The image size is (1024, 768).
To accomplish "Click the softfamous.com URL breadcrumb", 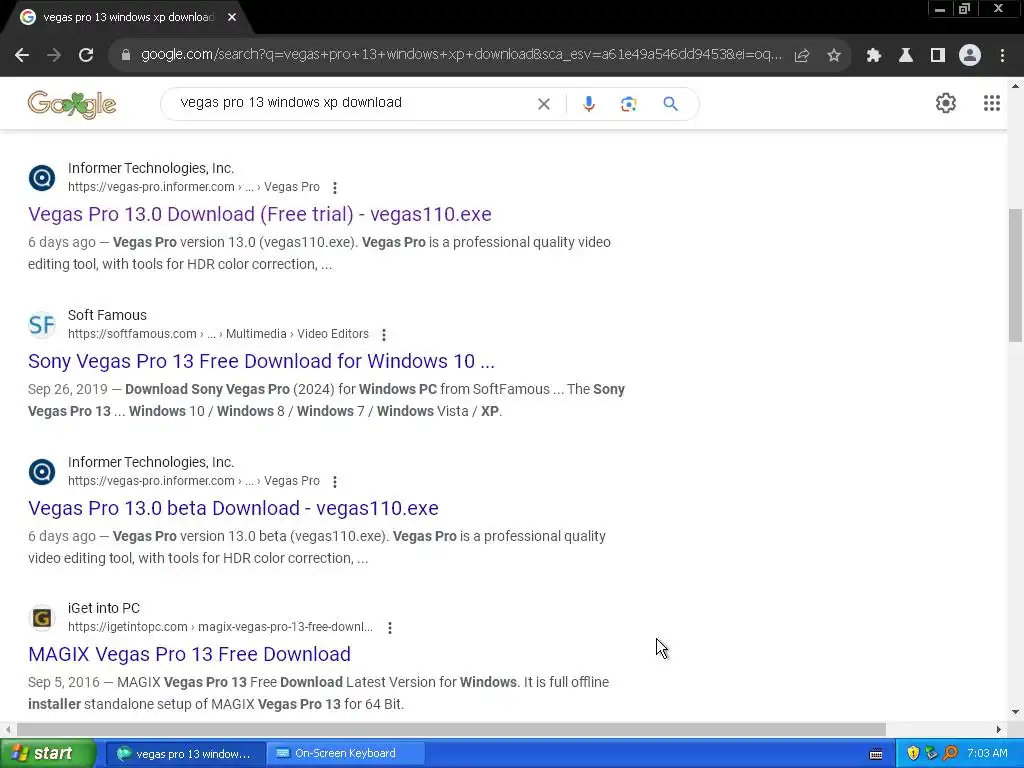I will tap(218, 334).
